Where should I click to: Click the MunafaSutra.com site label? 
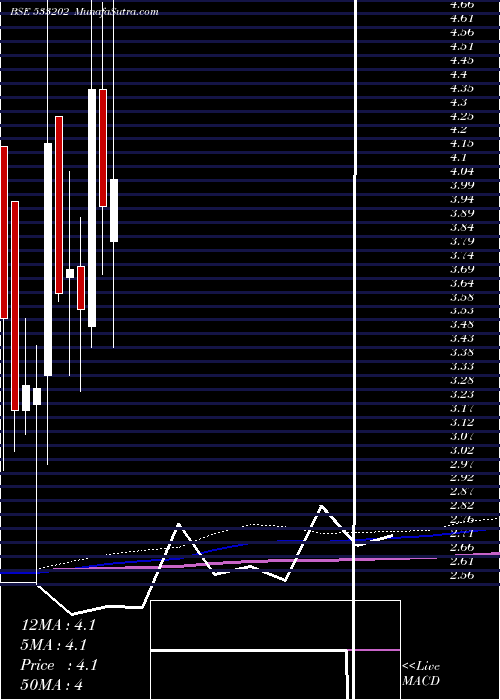coord(117,12)
